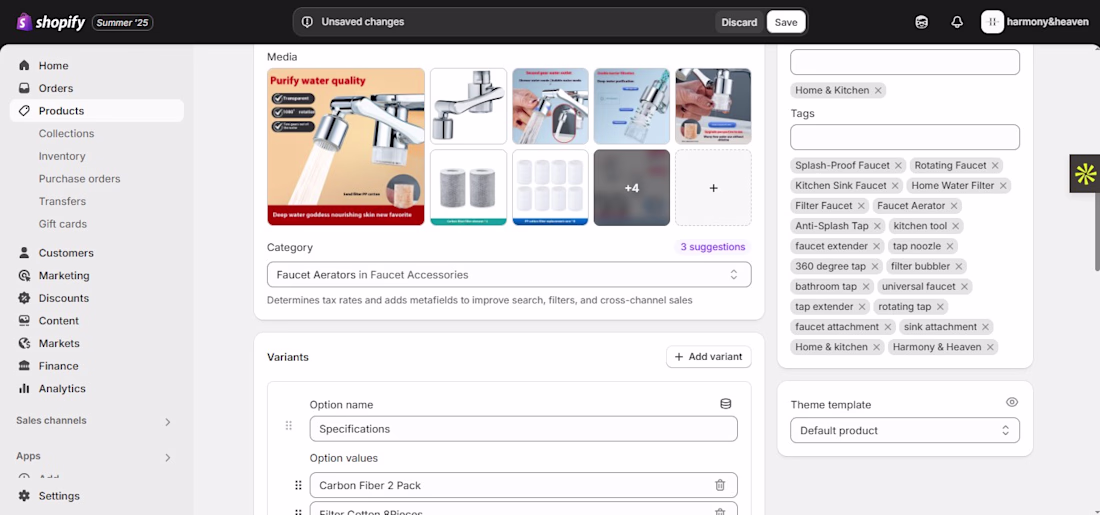Expand the Sales channels section
The image size is (1100, 515).
[x=168, y=422]
